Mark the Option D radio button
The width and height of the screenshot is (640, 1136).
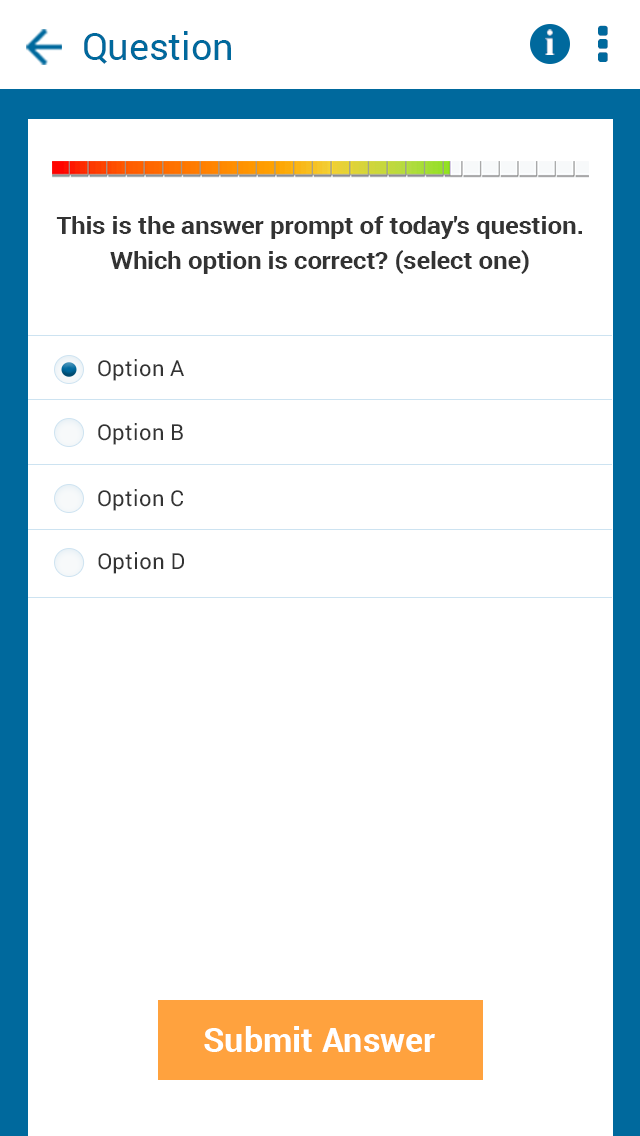pyautogui.click(x=69, y=562)
